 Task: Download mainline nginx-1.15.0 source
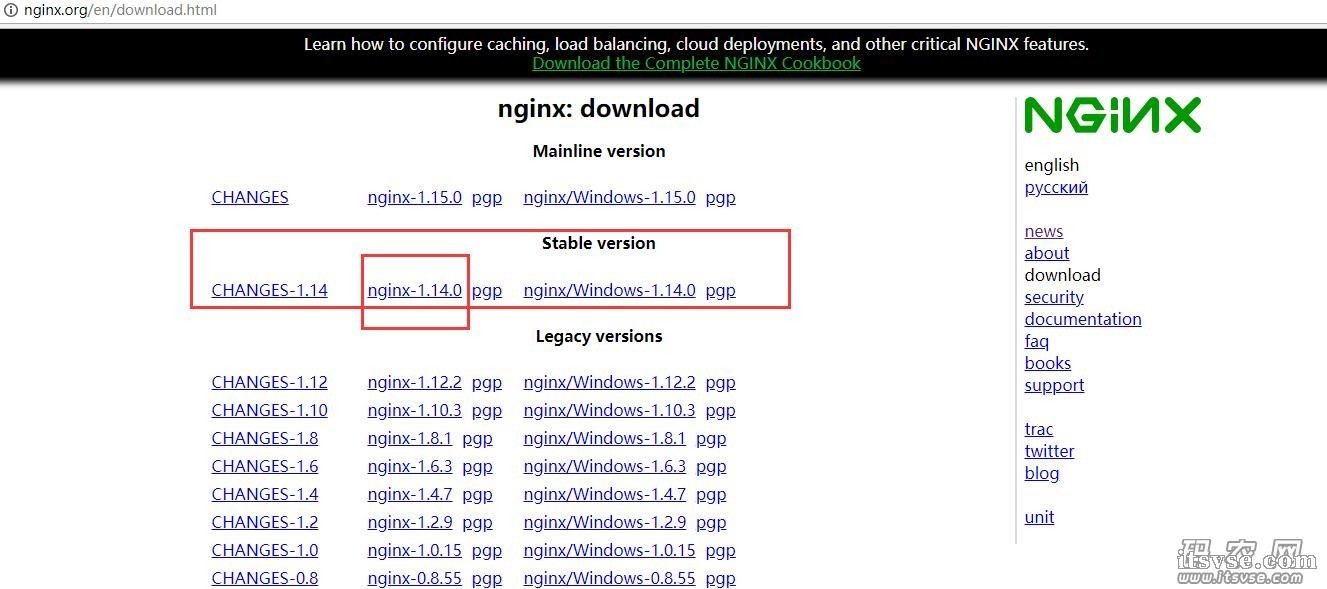(x=414, y=197)
